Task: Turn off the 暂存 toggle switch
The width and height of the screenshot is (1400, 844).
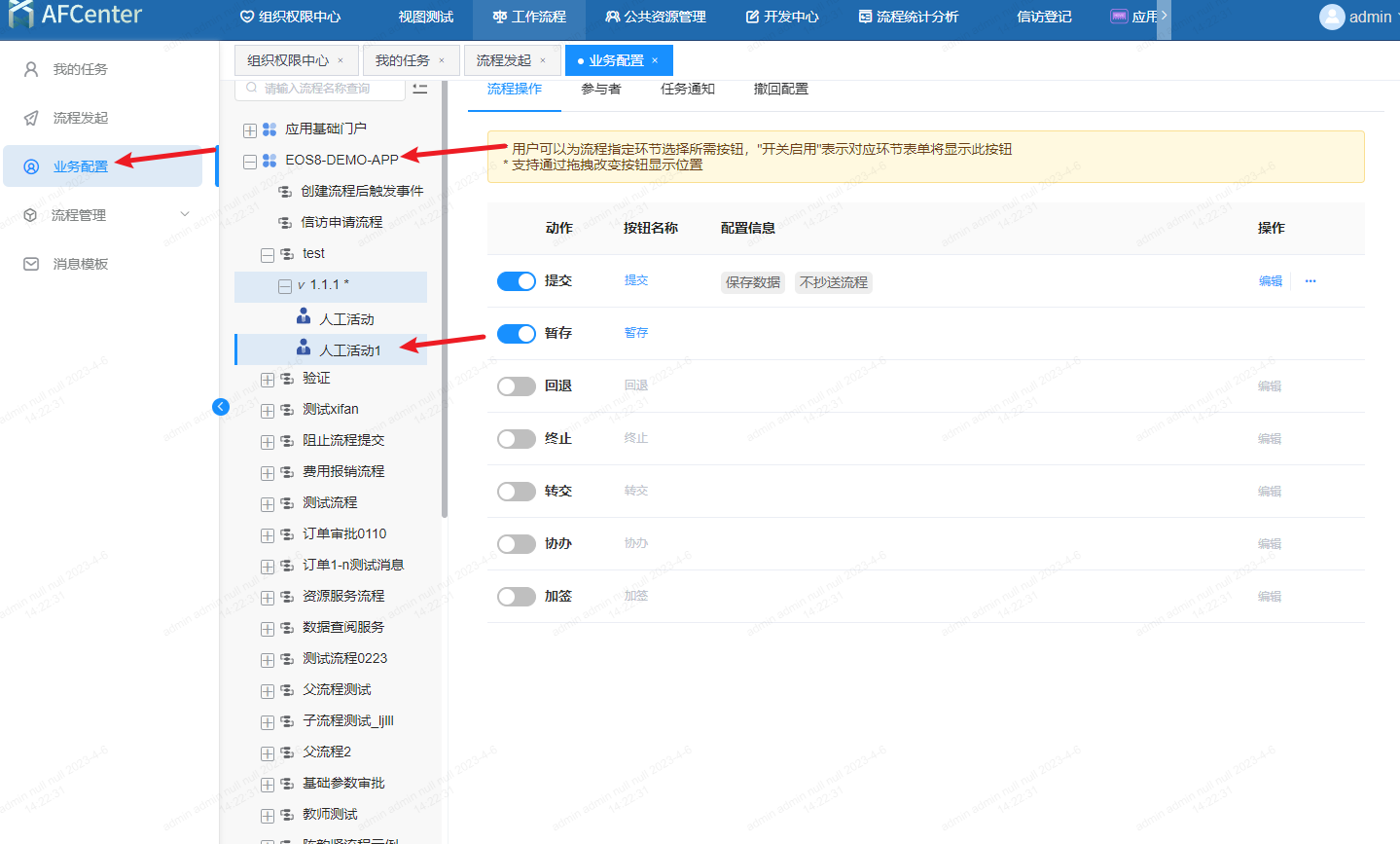Action: 516,334
